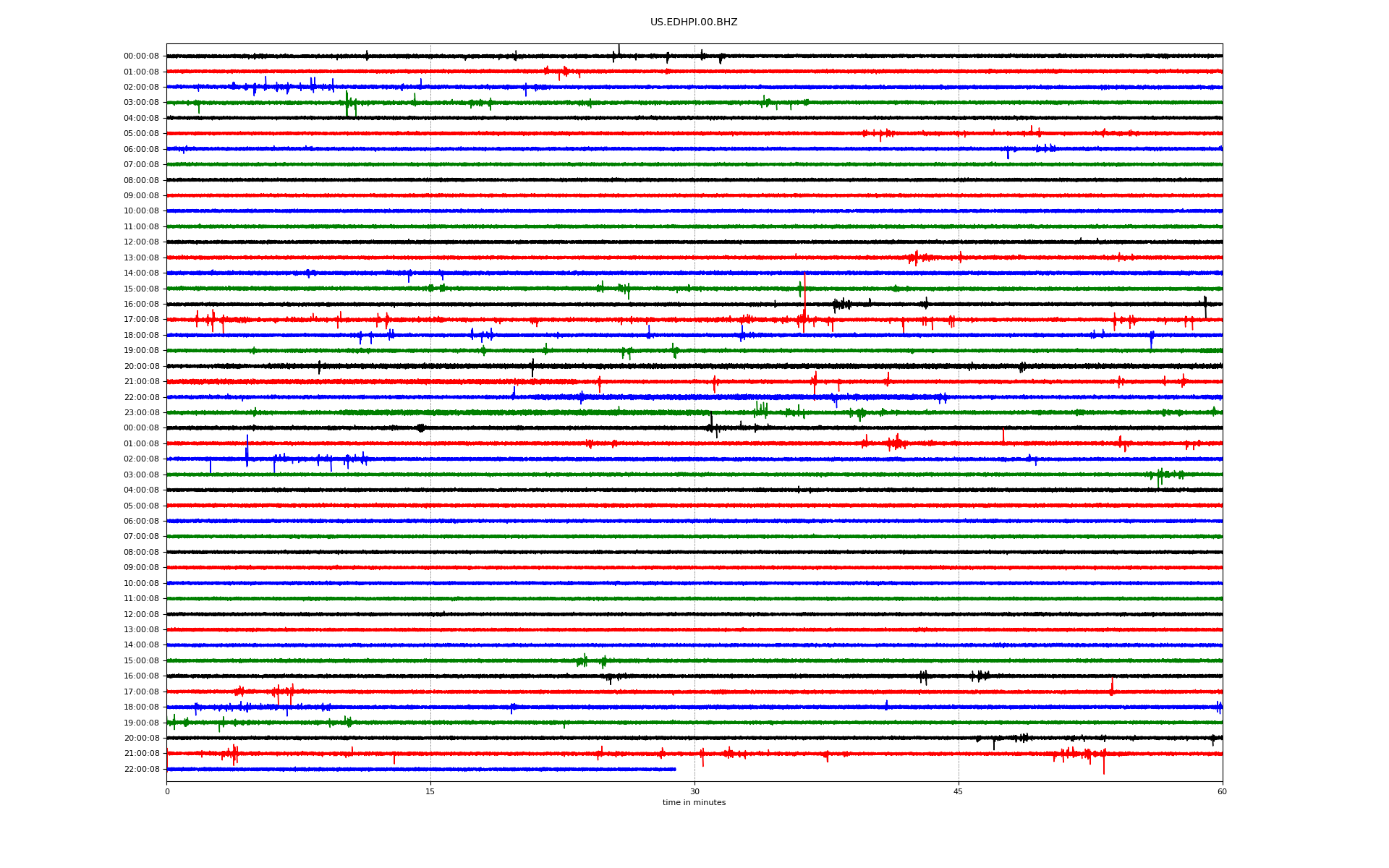This screenshot has height=868, width=1389.
Task: Click the 00:00:08 label directly below 23:00:08
Action: coord(141,428)
